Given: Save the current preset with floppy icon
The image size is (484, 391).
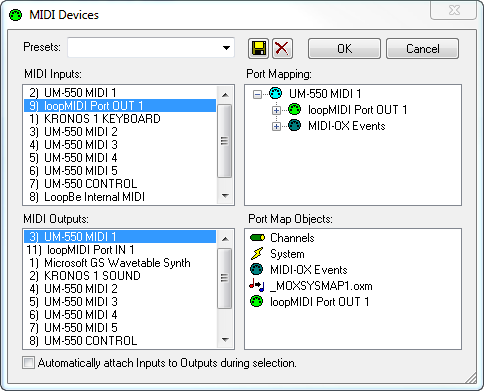Looking at the screenshot, I should [x=258, y=49].
